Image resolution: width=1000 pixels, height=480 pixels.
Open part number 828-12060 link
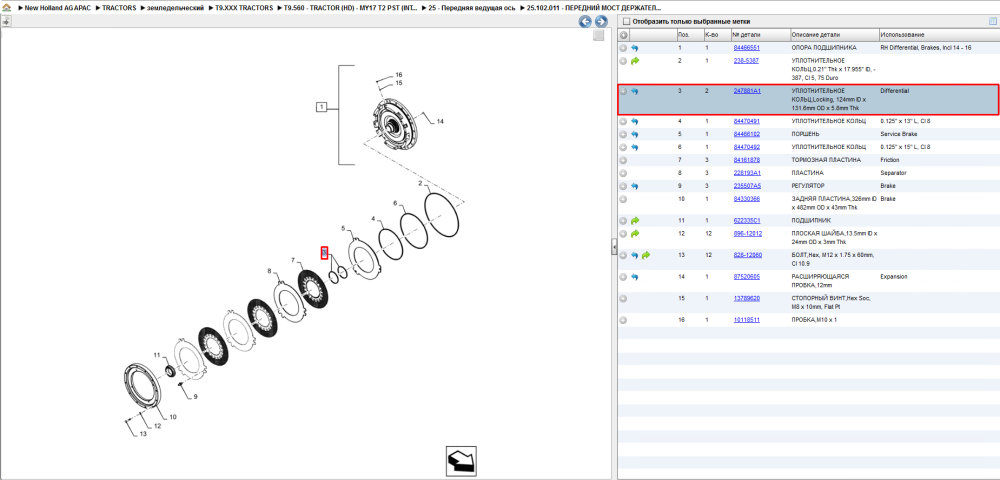[747, 255]
